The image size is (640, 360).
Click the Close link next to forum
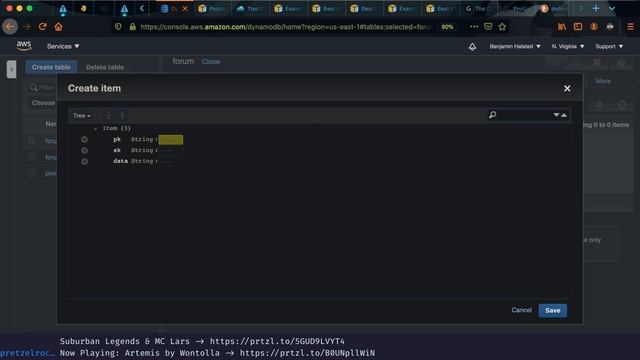click(x=211, y=62)
